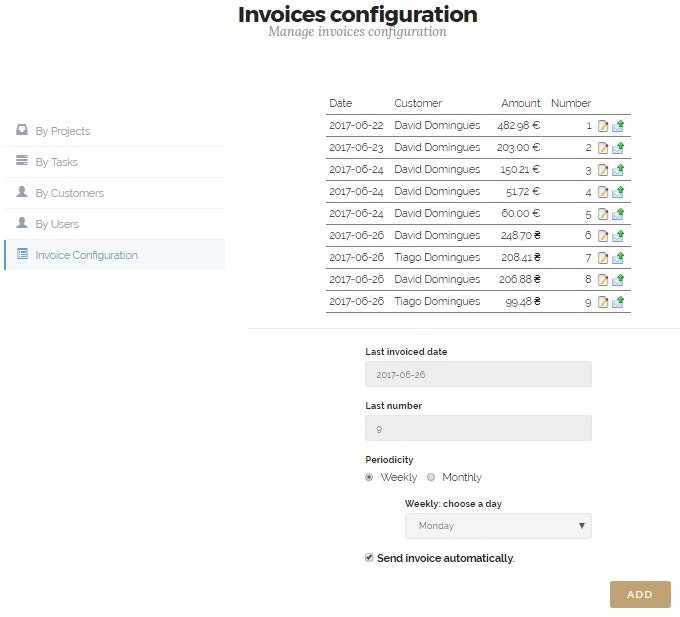The width and height of the screenshot is (680, 617).
Task: Click the edit icon for invoice number 1
Action: 603,126
